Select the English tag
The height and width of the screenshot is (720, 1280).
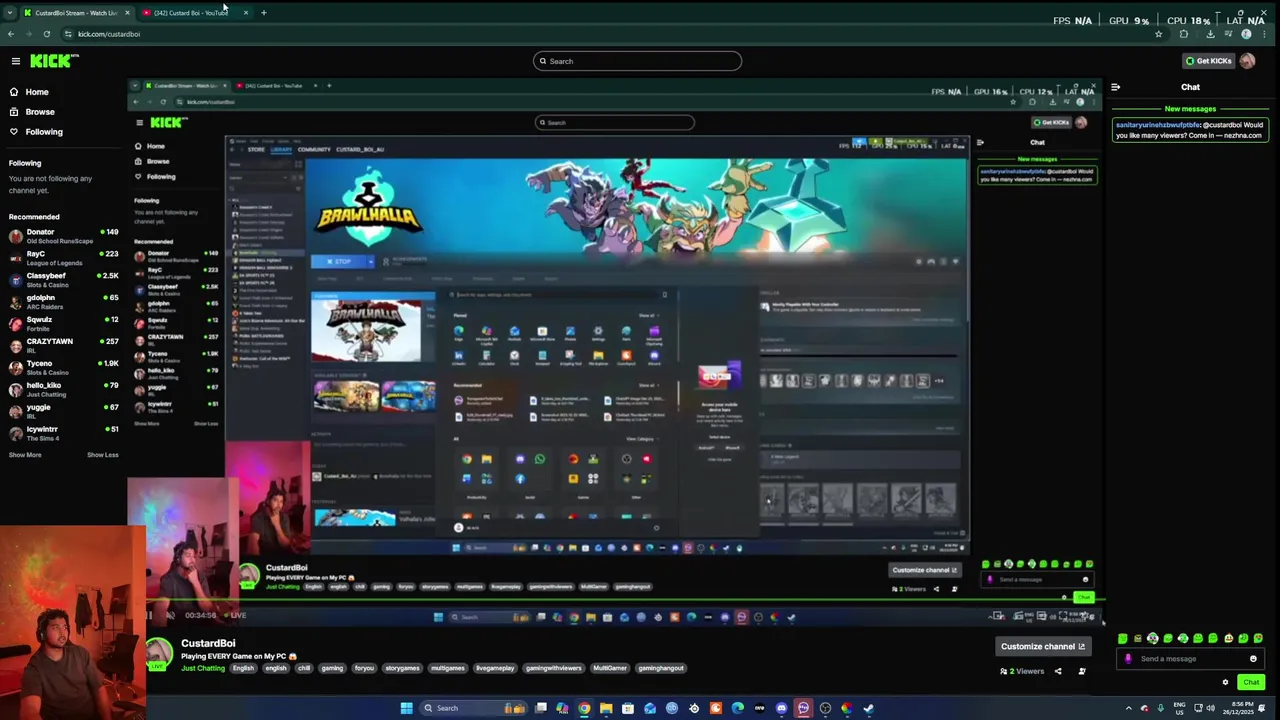[243, 668]
